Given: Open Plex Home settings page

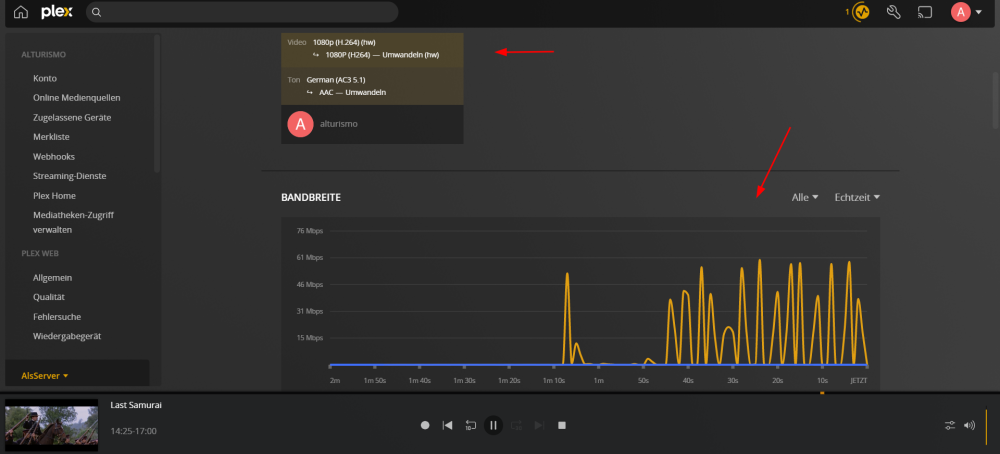Looking at the screenshot, I should 54,195.
